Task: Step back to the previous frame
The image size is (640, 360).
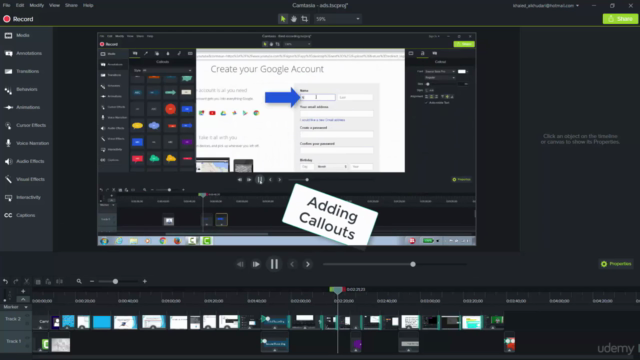Action: point(240,264)
